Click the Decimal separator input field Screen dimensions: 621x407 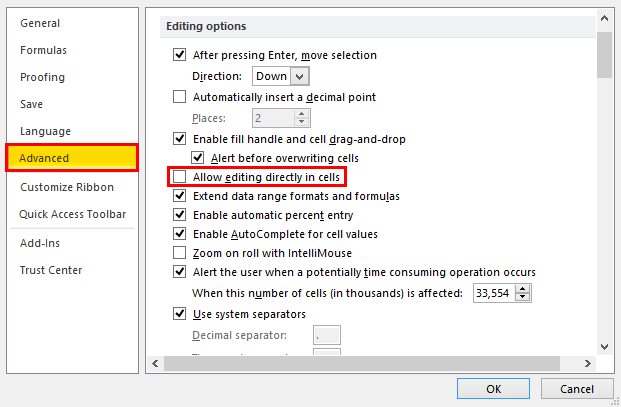[x=327, y=335]
